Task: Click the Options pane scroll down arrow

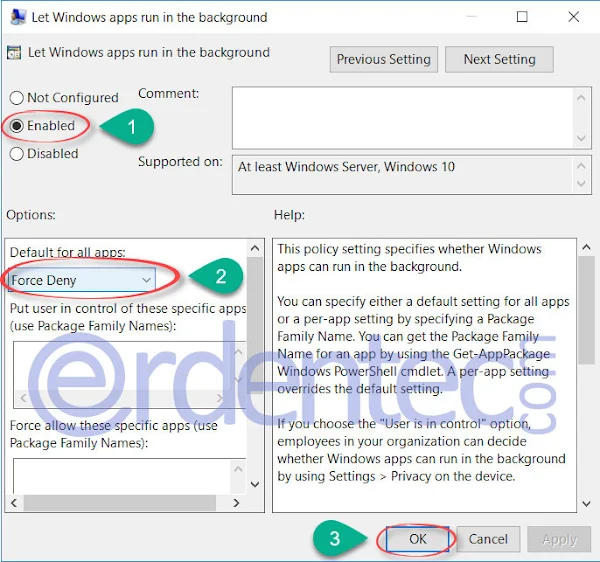Action: tap(255, 484)
